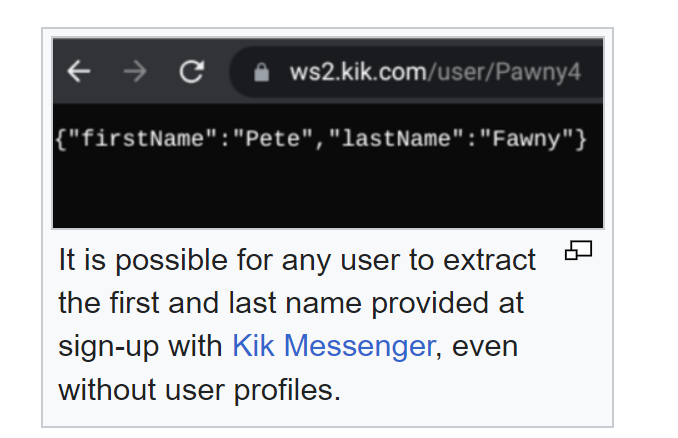Open the enlarge icon beside the caption
This screenshot has width=678, height=438.
coord(578,250)
